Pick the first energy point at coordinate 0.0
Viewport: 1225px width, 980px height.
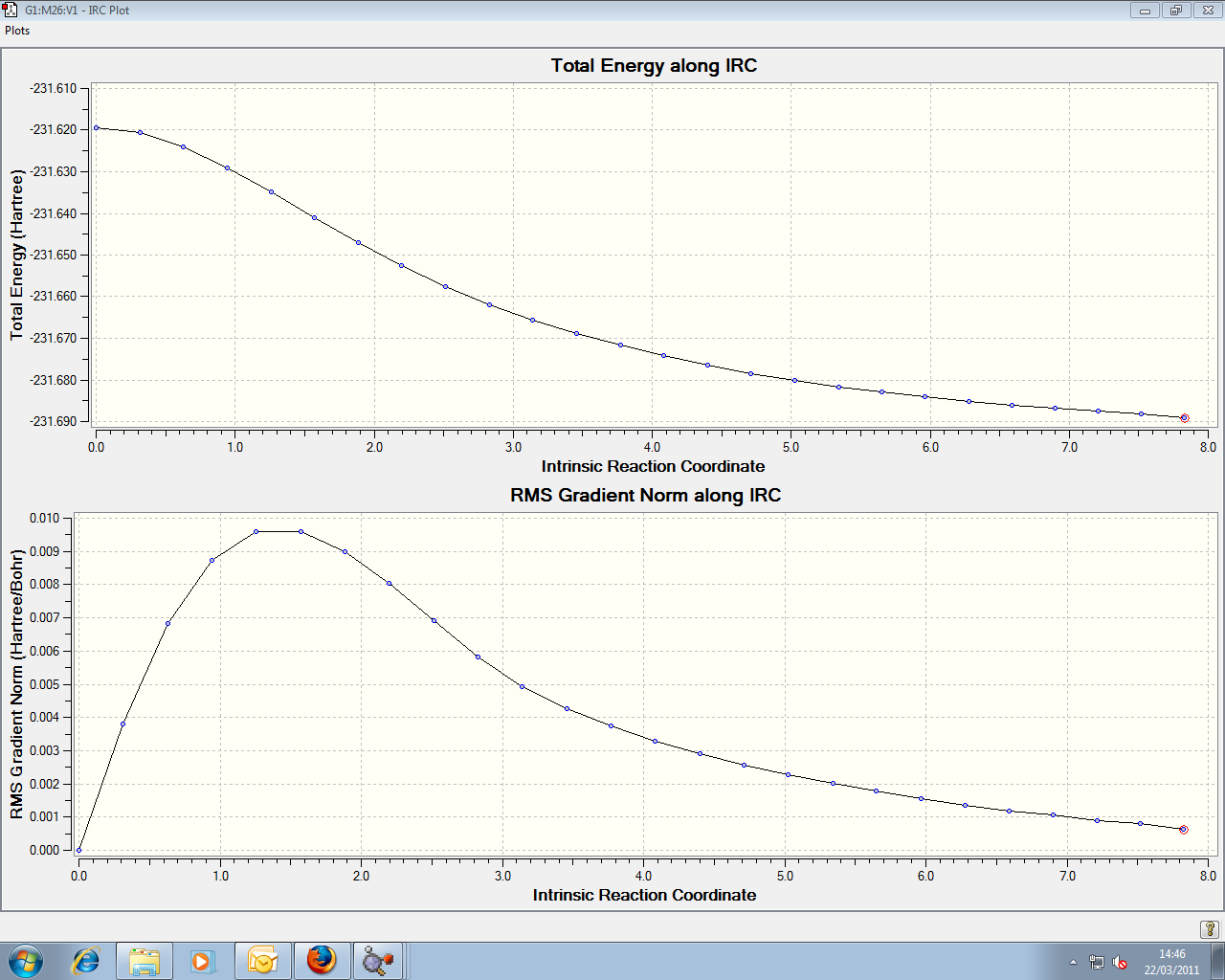96,127
